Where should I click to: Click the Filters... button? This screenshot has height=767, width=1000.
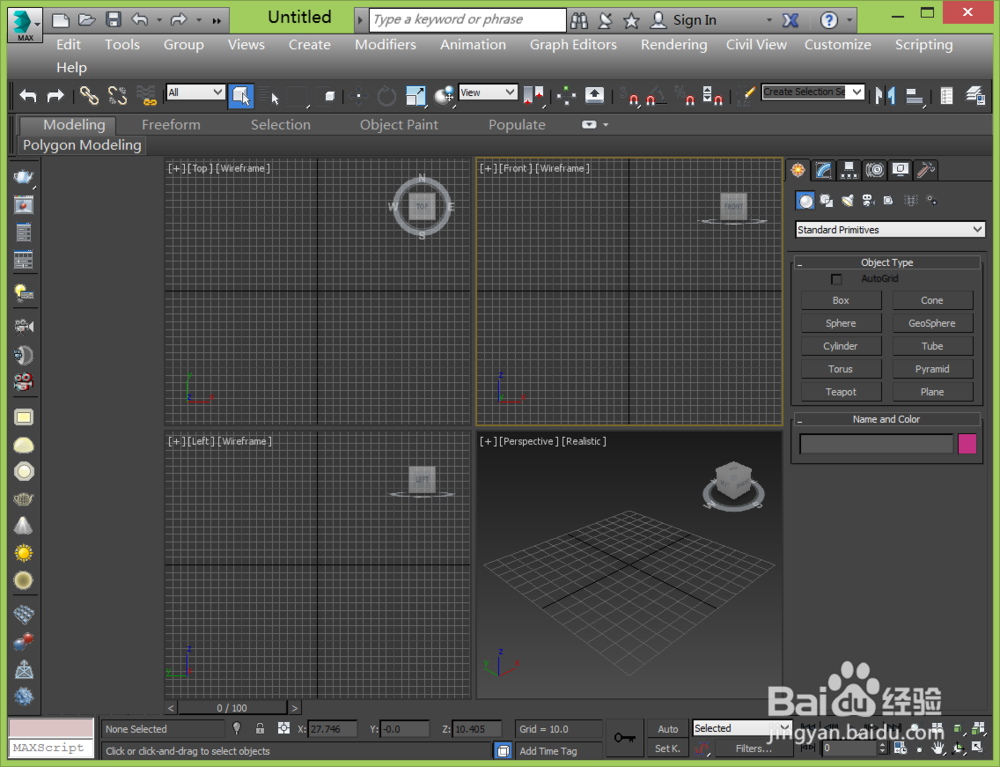click(753, 749)
